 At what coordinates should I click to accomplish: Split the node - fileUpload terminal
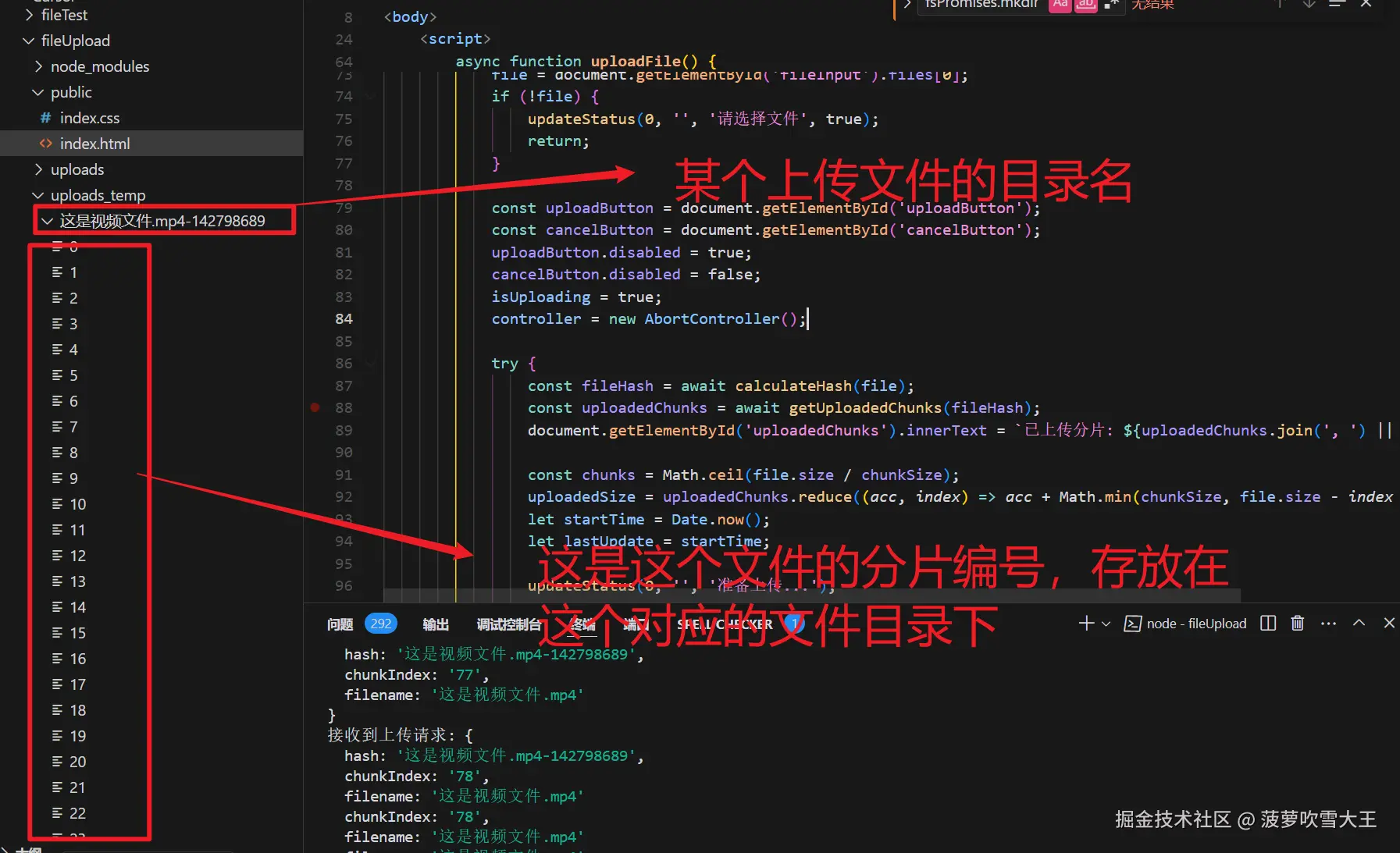pyautogui.click(x=1267, y=623)
